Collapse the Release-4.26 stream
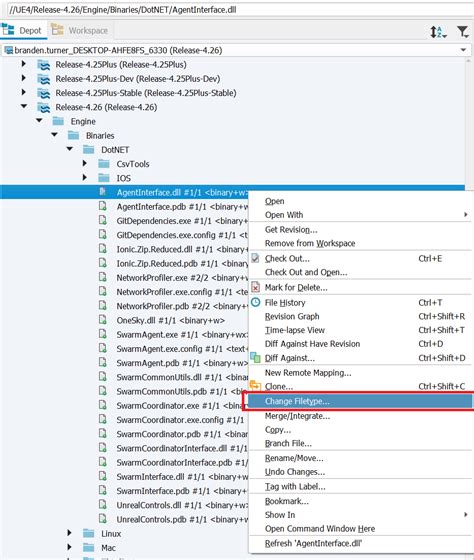Viewport: 474px width, 560px height. click(x=24, y=106)
